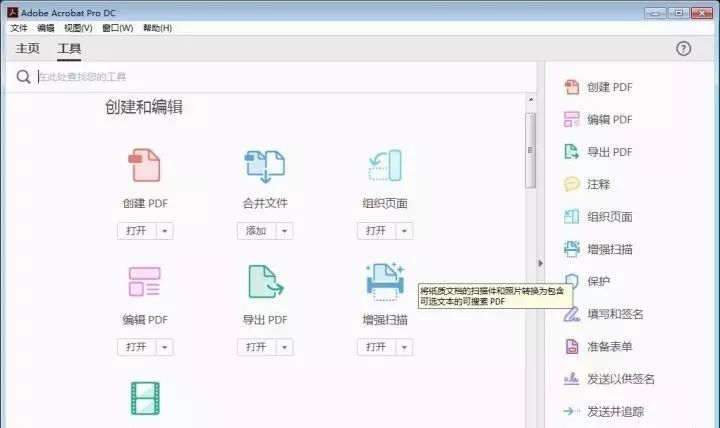This screenshot has width=720, height=428.
Task: Collapse the right pane with the arrow handle
Action: click(540, 263)
